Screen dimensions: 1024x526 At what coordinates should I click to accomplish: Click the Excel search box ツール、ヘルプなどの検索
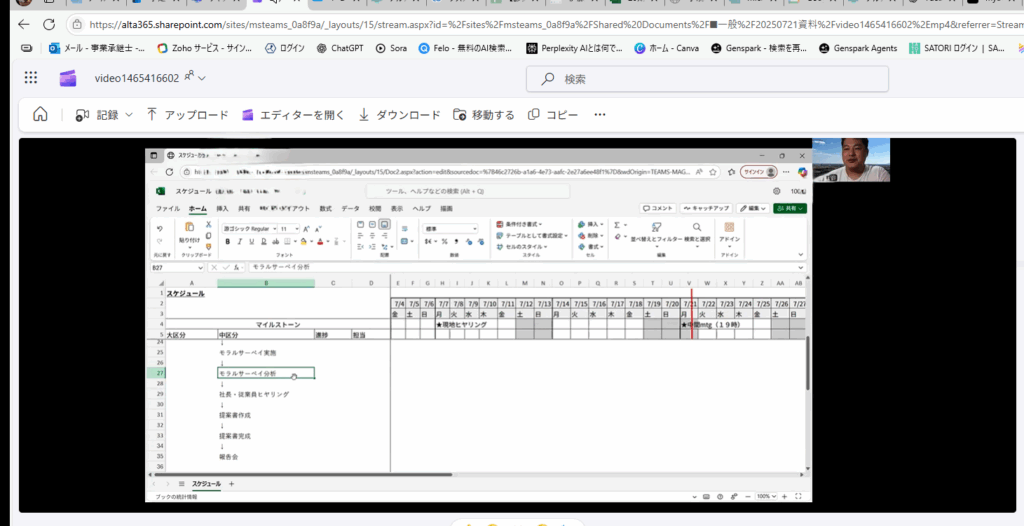click(x=468, y=191)
